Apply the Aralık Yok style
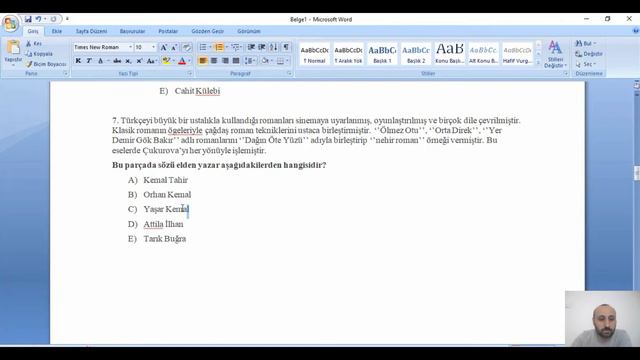The image size is (640, 360). pyautogui.click(x=348, y=53)
